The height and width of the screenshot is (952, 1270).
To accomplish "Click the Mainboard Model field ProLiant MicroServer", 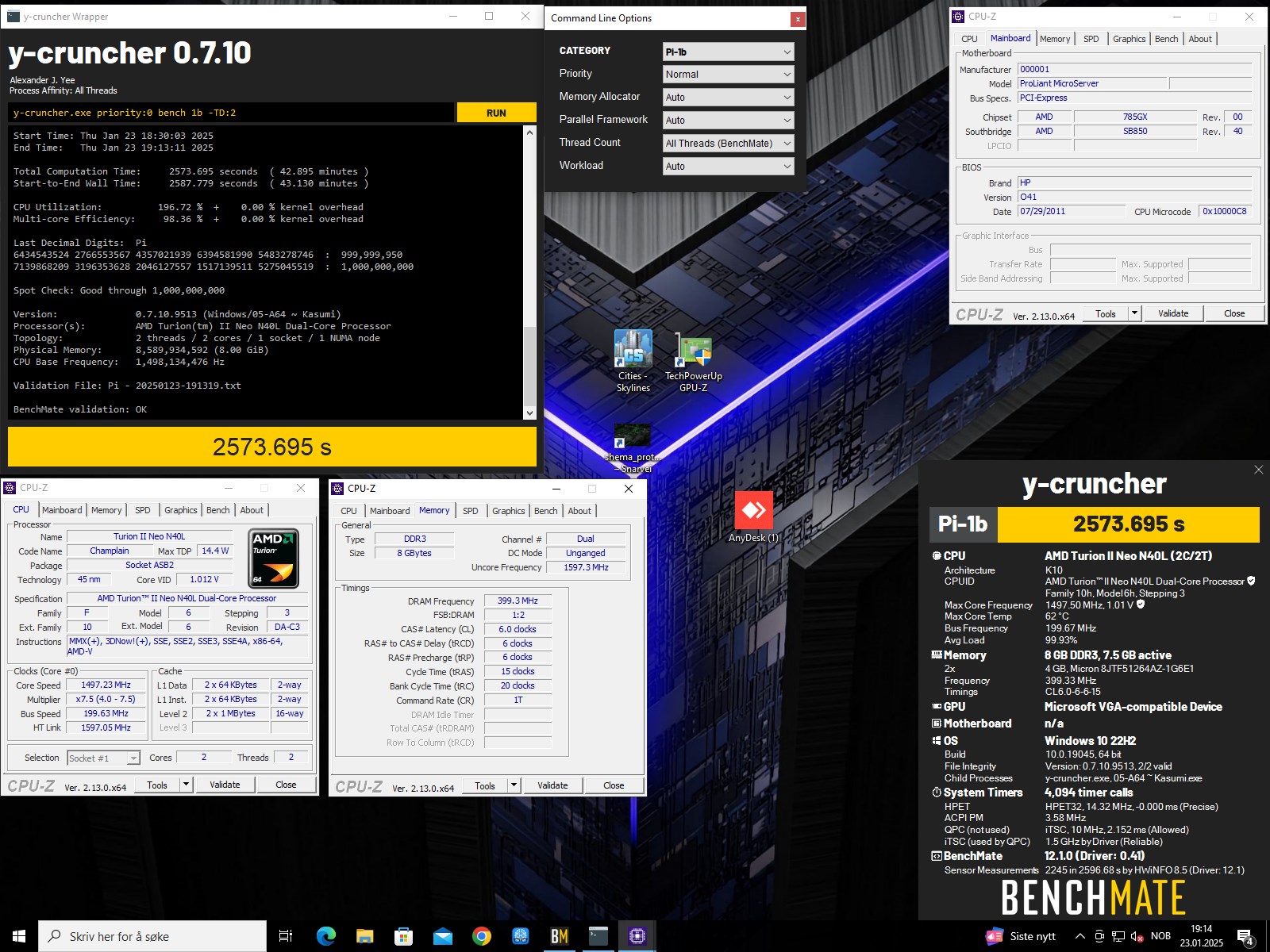I will (1092, 83).
